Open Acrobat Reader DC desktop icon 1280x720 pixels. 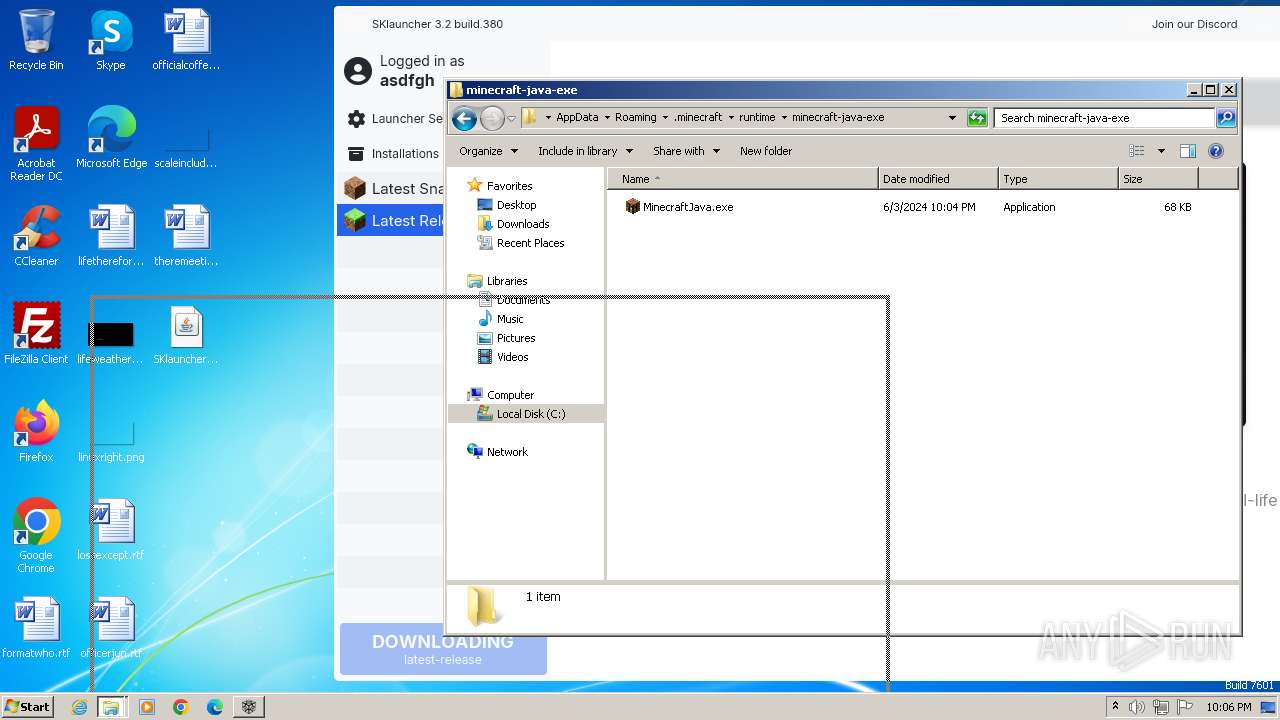[36, 144]
